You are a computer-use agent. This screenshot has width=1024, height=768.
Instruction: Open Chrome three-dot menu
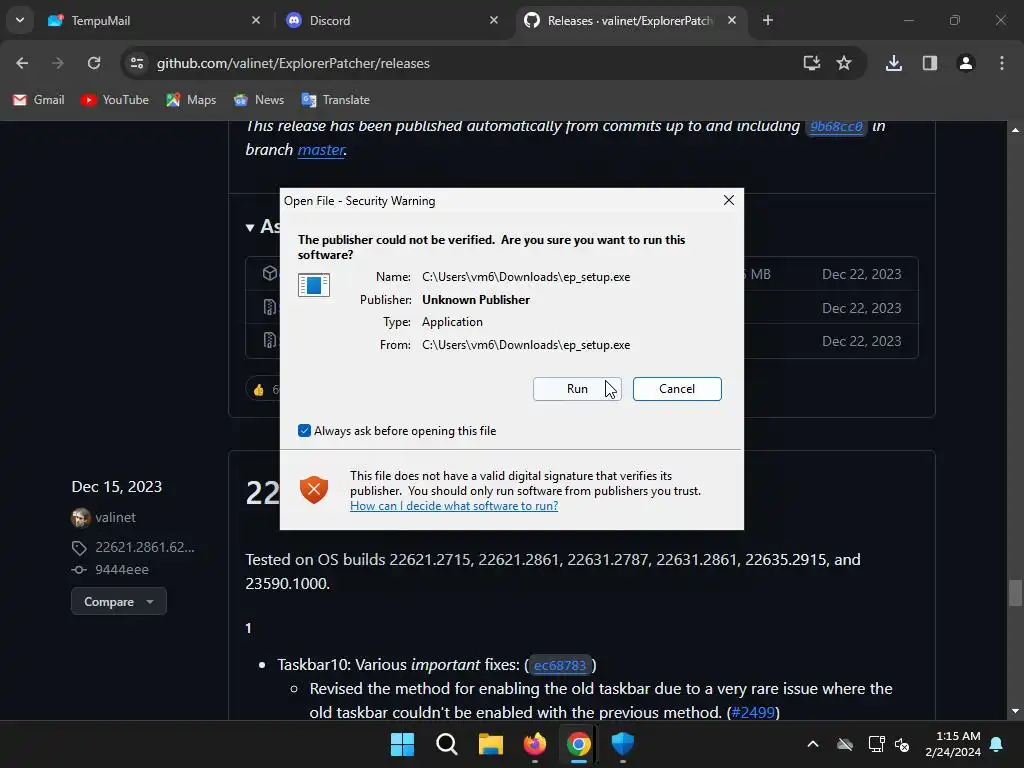(1002, 63)
